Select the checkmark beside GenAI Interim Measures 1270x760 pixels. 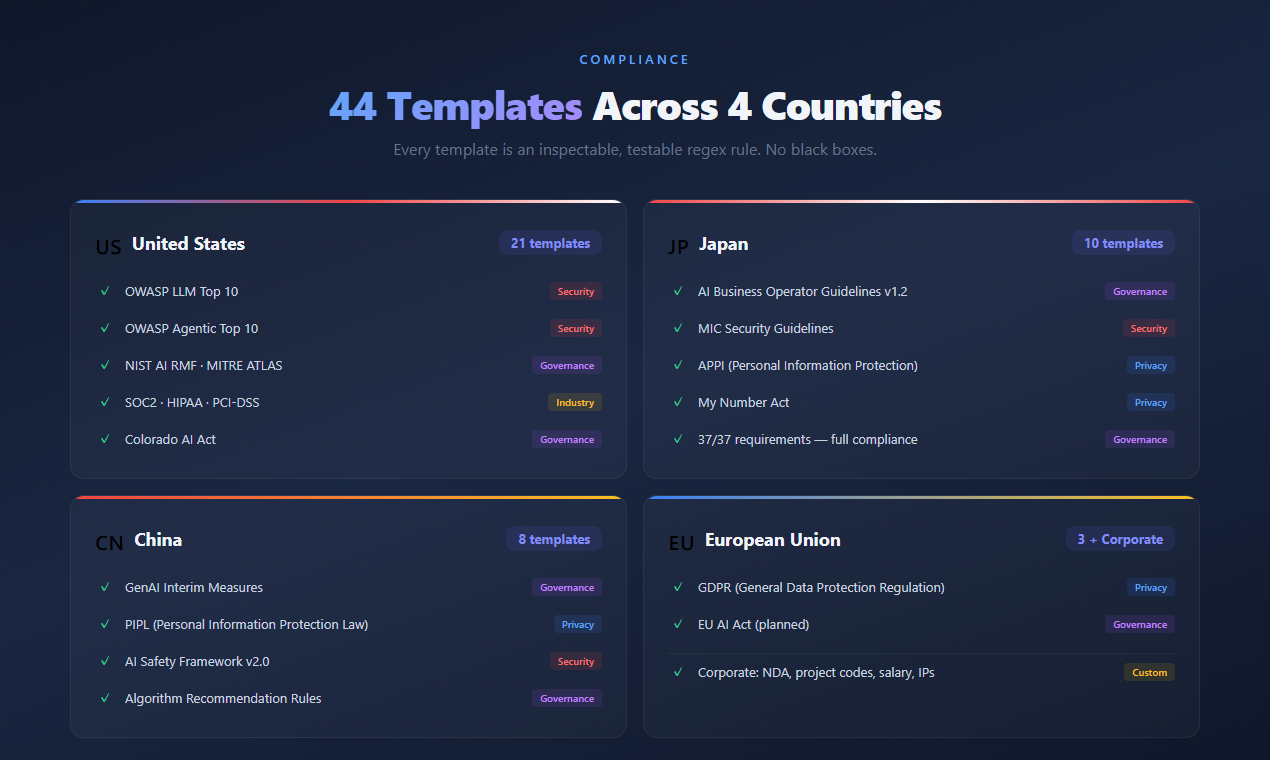[105, 587]
